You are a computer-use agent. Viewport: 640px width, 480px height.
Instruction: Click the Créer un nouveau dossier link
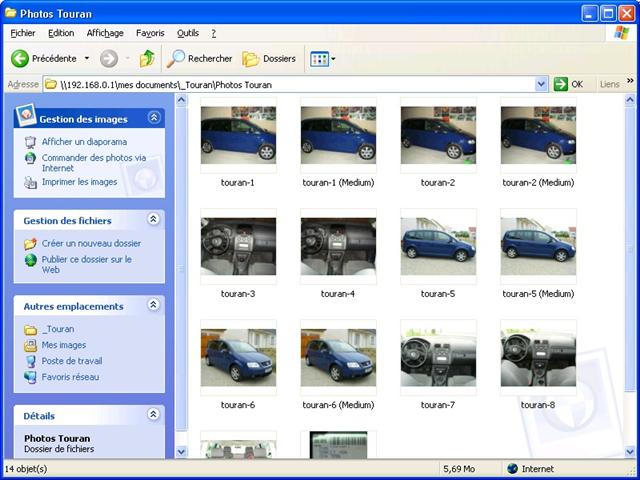coord(91,243)
